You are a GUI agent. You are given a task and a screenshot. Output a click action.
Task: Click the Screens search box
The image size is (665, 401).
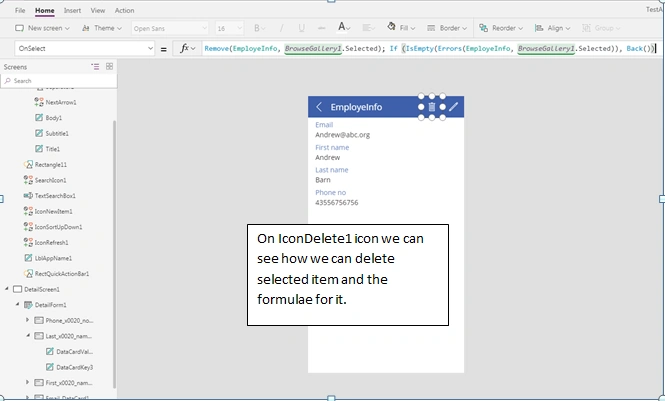[59, 81]
